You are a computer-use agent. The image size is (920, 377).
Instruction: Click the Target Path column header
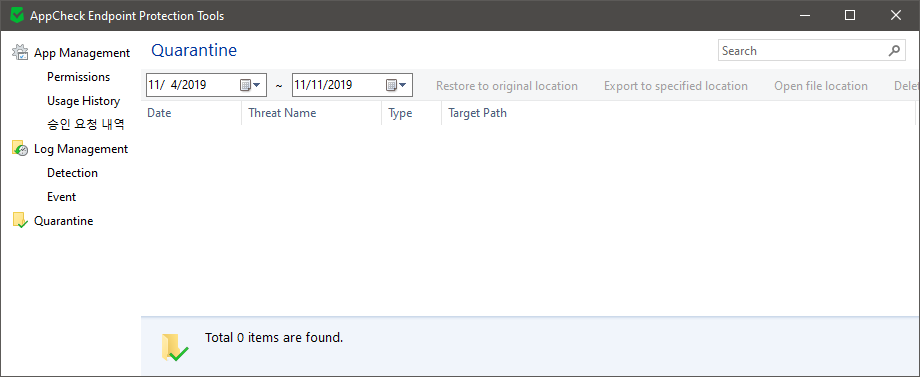click(678, 113)
